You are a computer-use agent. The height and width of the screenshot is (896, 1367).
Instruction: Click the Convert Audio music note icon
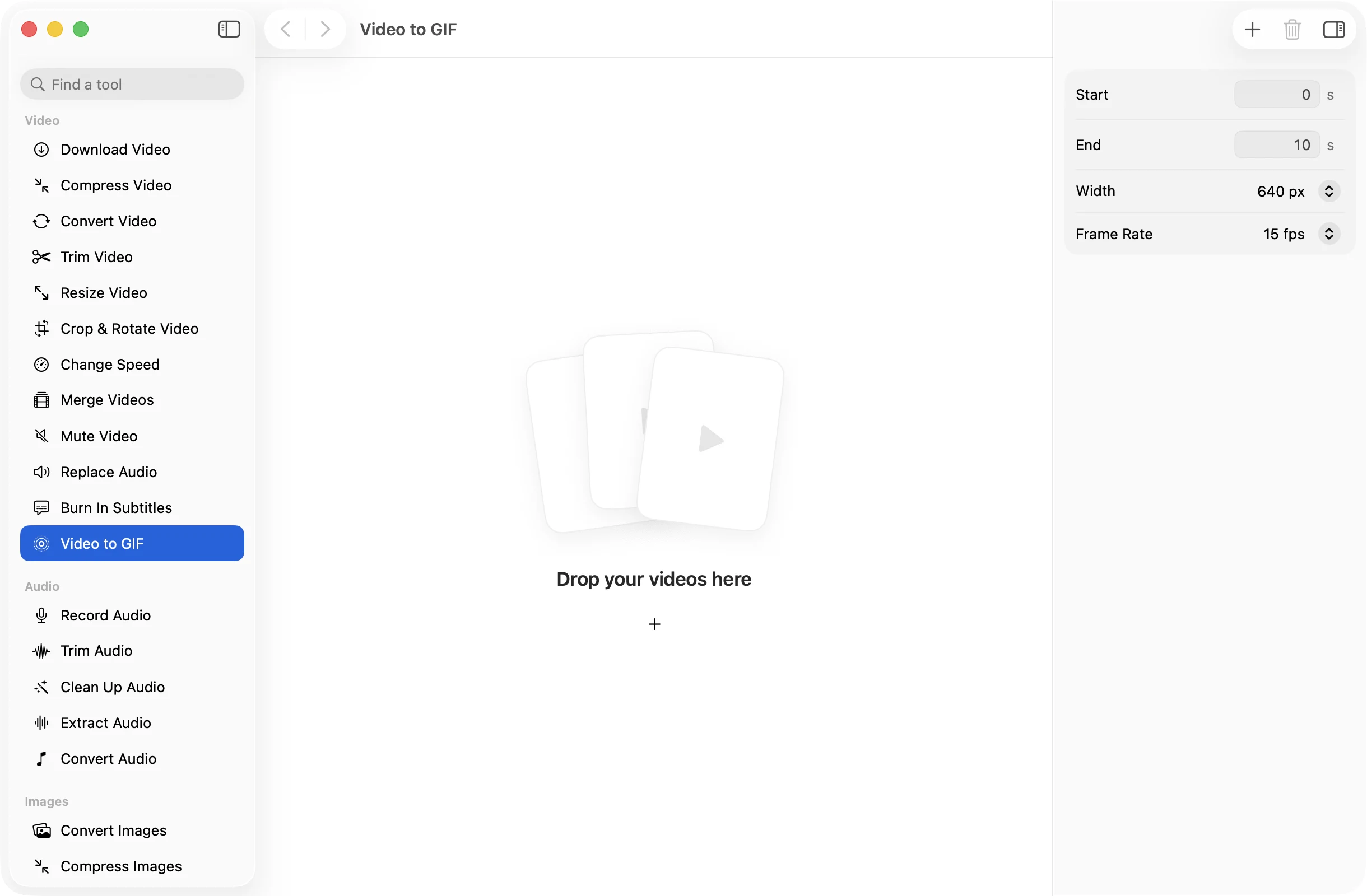[41, 758]
